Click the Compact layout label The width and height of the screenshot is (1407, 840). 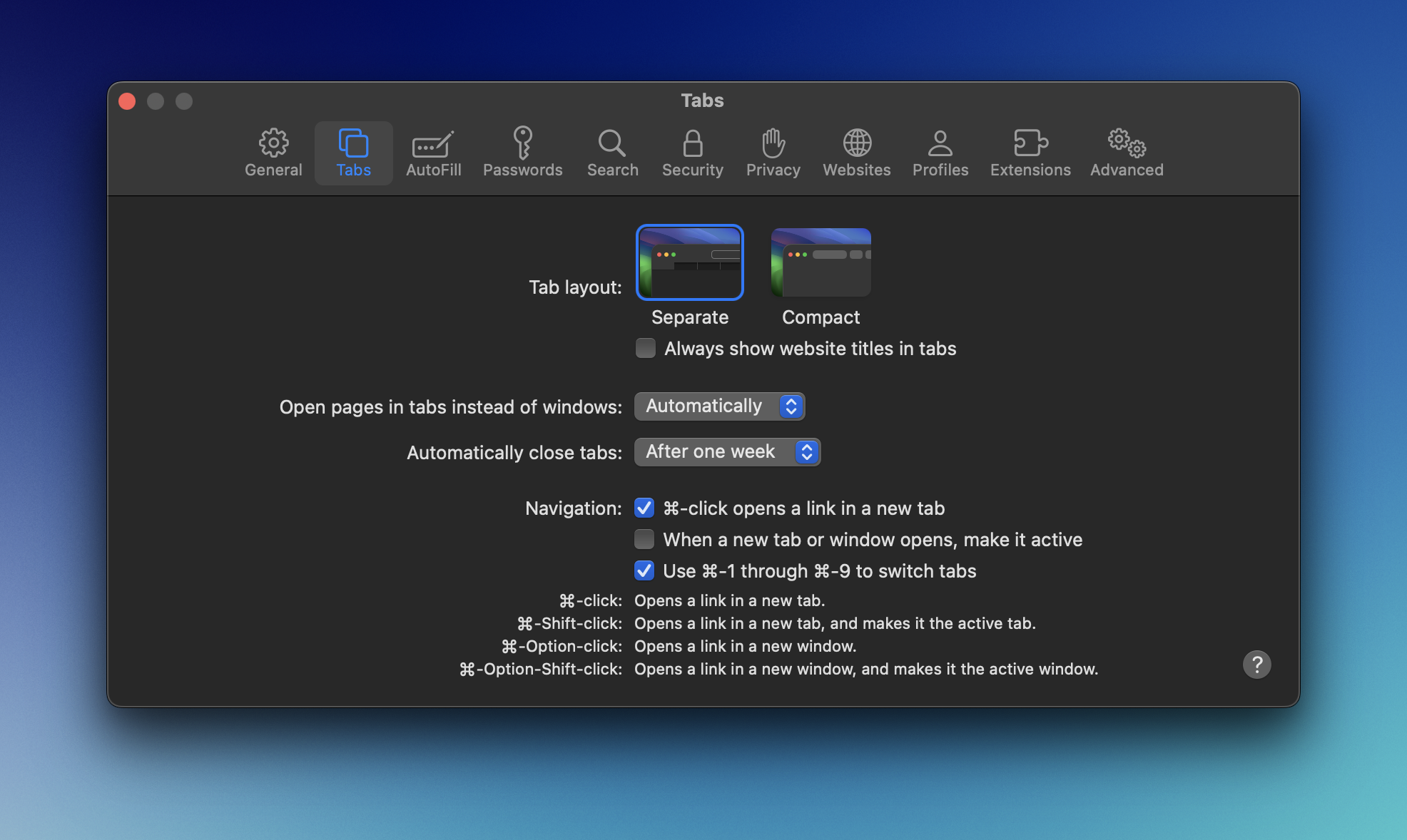[x=821, y=317]
